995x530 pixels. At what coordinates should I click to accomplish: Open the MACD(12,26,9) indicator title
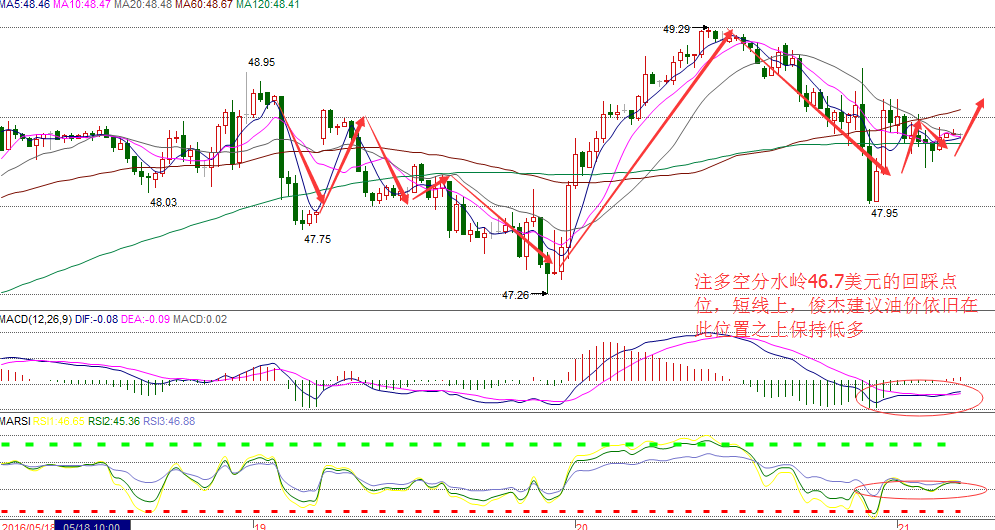36,319
